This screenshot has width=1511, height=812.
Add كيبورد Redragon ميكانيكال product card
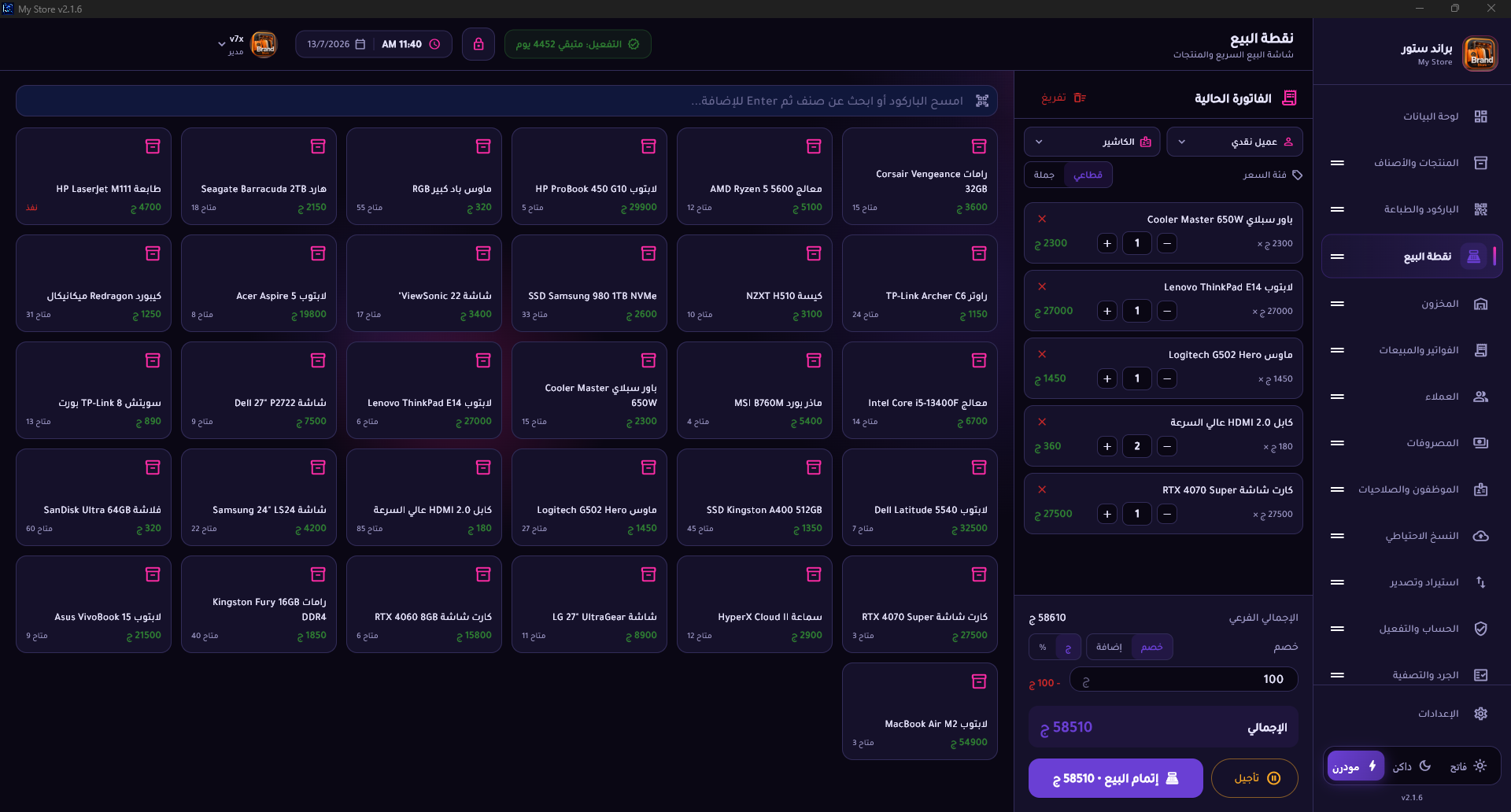coord(94,283)
